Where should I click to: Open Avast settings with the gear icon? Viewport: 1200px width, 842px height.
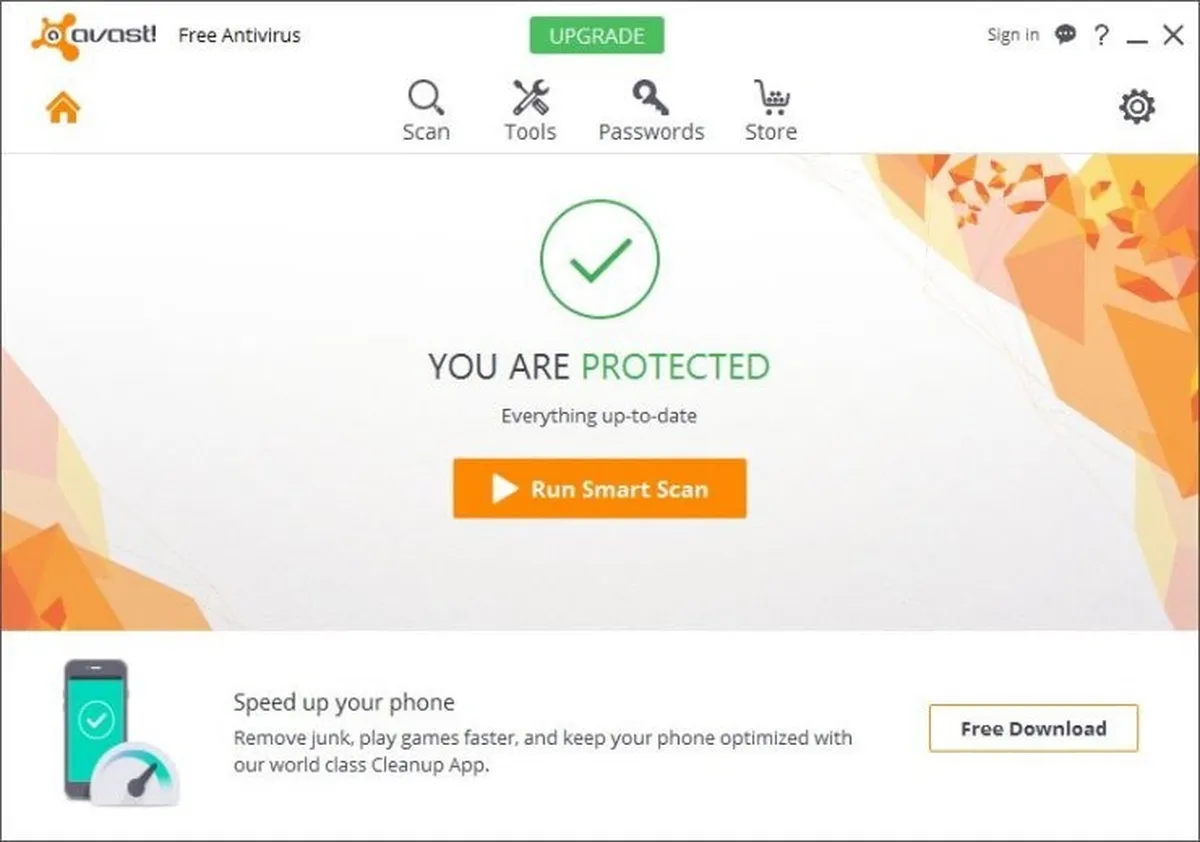(x=1135, y=105)
